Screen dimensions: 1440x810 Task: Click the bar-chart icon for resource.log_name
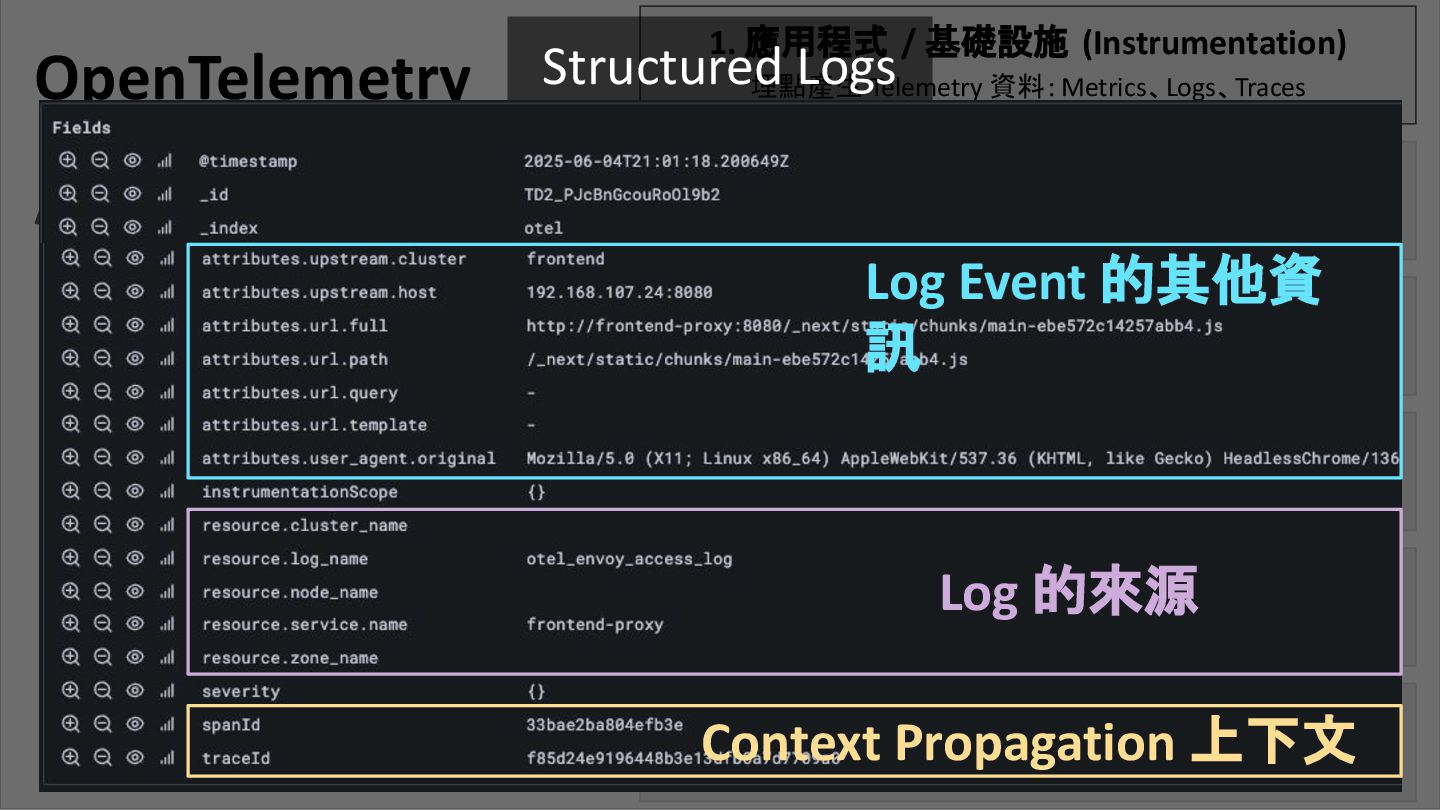(166, 558)
